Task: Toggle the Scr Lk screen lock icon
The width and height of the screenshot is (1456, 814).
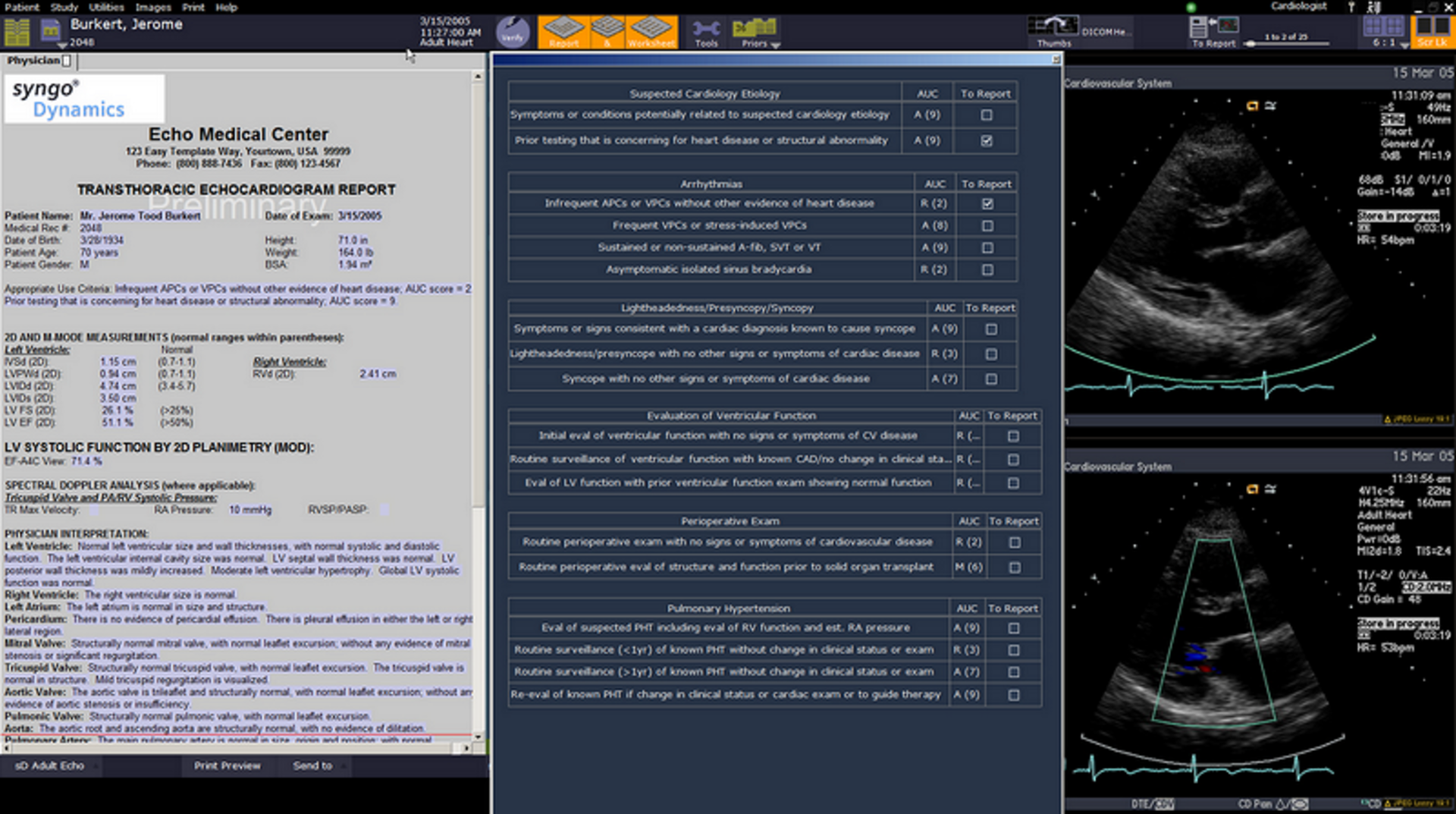Action: (x=1432, y=32)
